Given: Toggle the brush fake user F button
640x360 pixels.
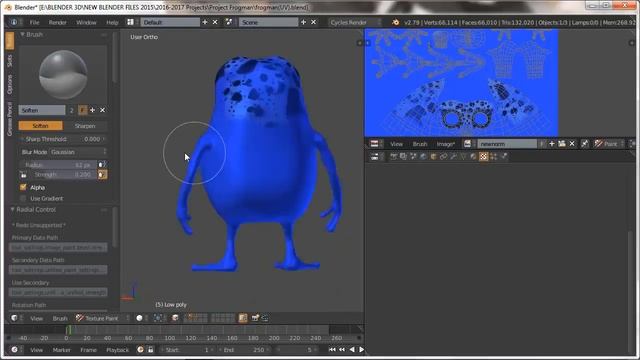Looking at the screenshot, I should tap(83, 110).
